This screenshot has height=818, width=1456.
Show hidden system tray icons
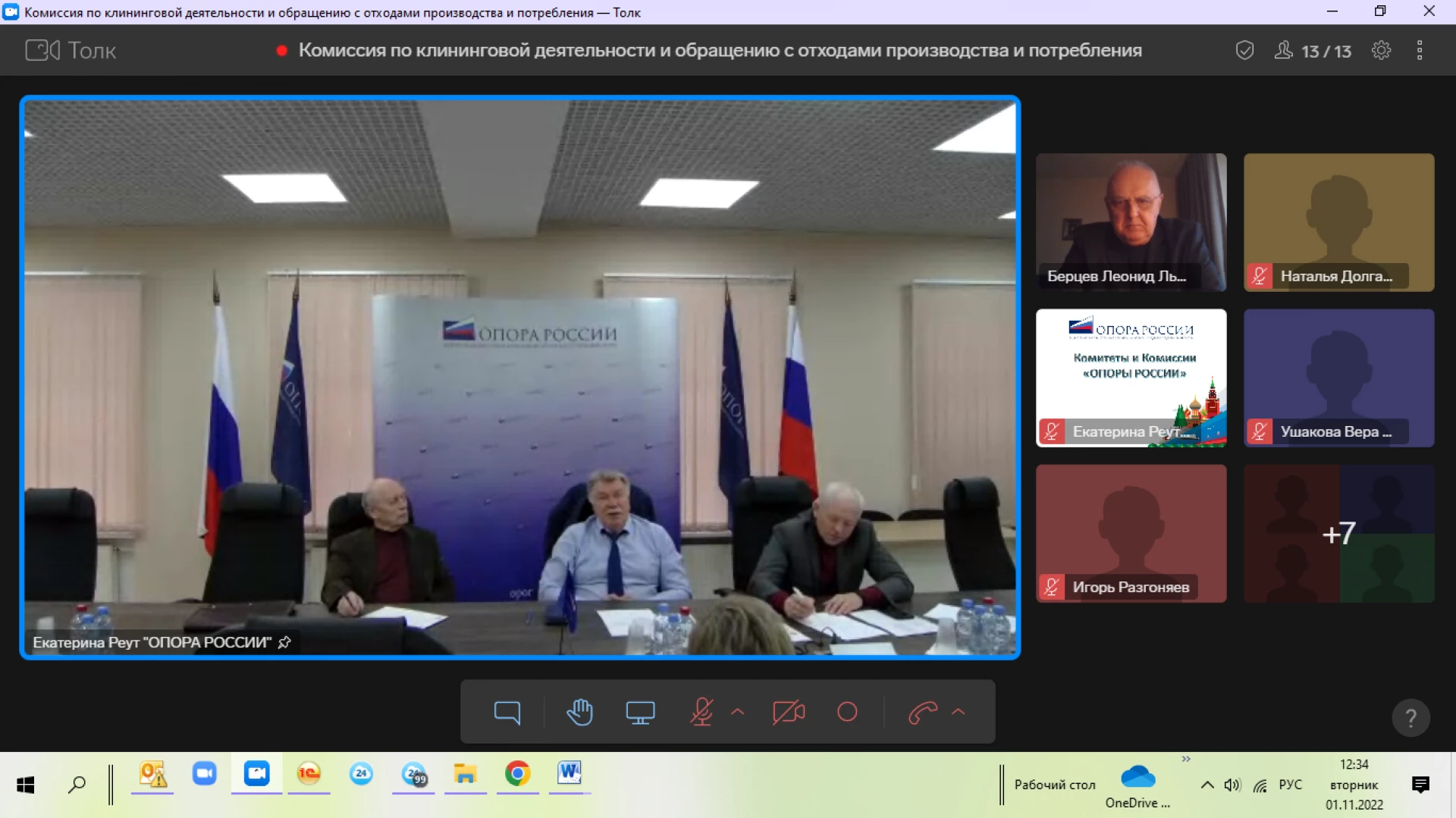[1207, 785]
